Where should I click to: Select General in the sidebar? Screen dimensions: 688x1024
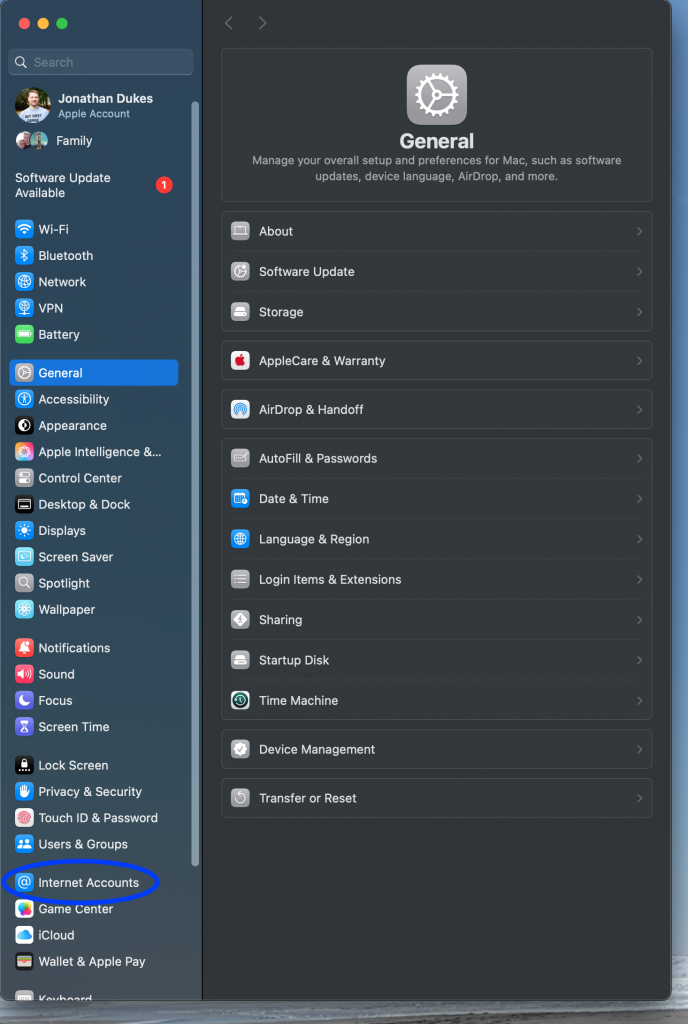pyautogui.click(x=94, y=372)
